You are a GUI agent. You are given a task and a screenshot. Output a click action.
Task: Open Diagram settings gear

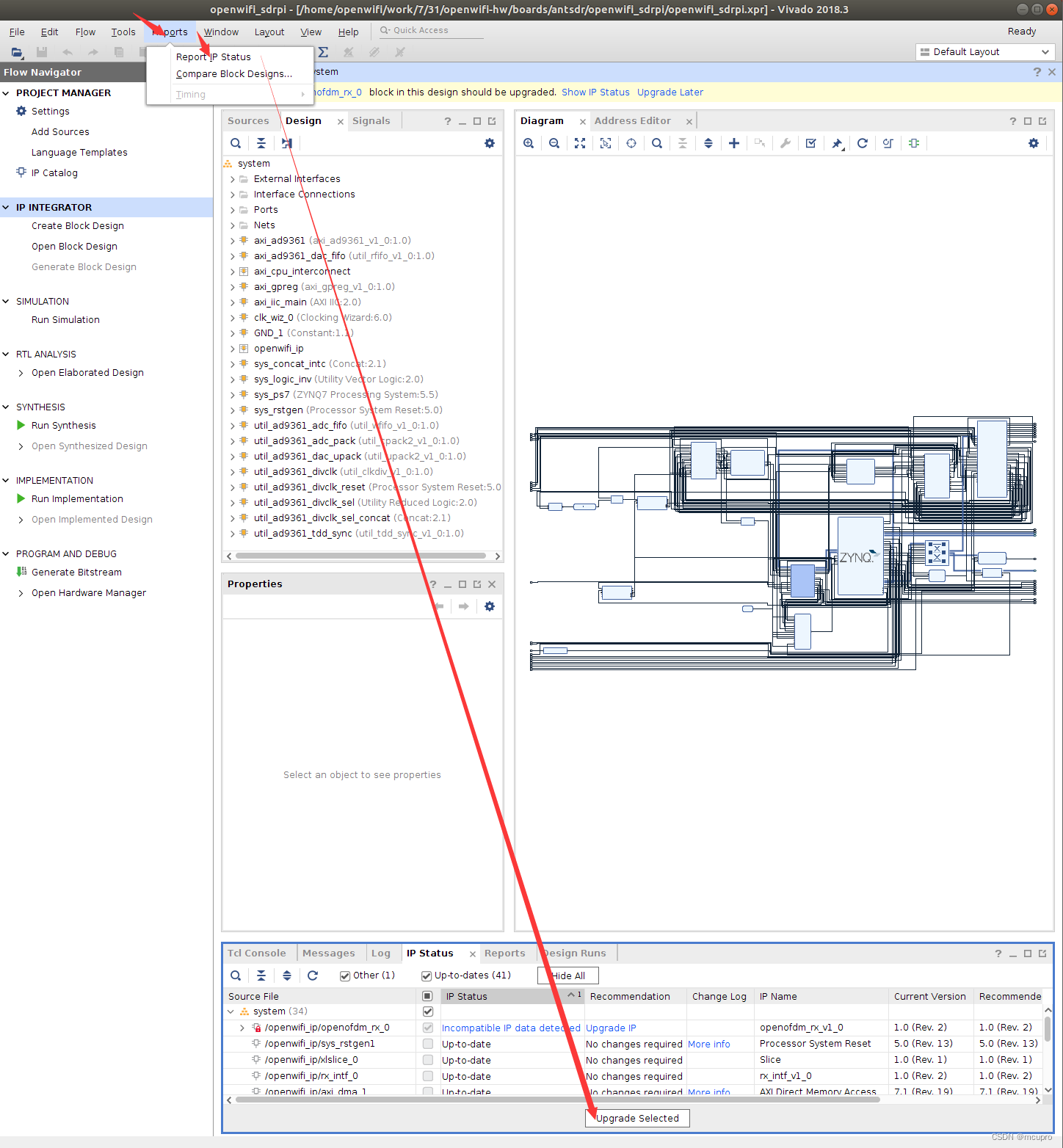coord(1034,143)
